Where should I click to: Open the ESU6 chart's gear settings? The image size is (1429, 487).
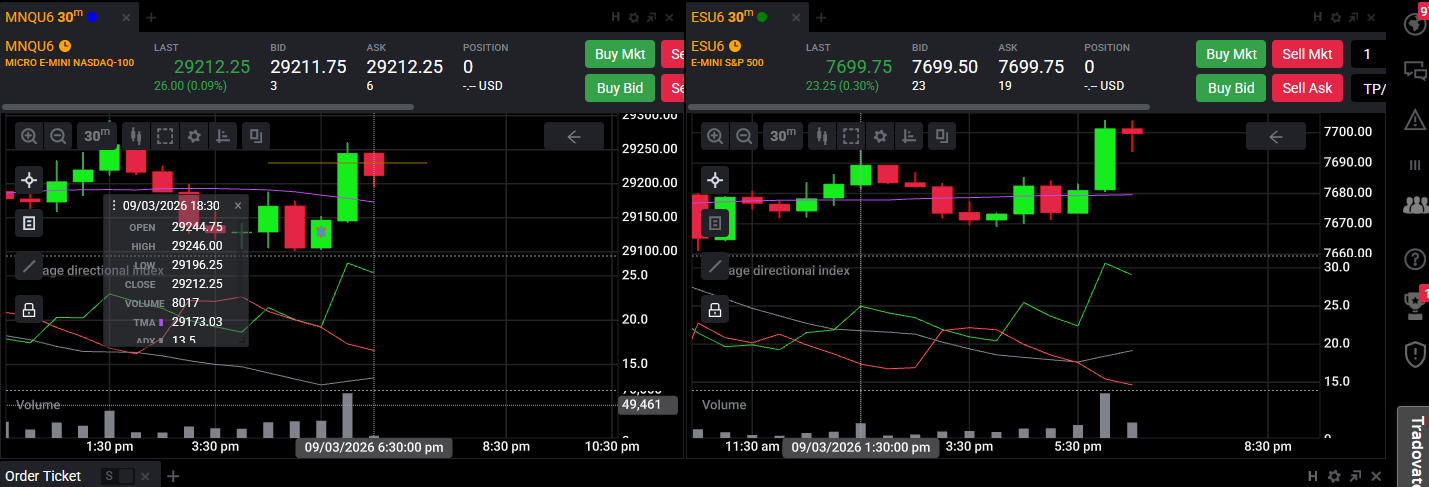(880, 136)
